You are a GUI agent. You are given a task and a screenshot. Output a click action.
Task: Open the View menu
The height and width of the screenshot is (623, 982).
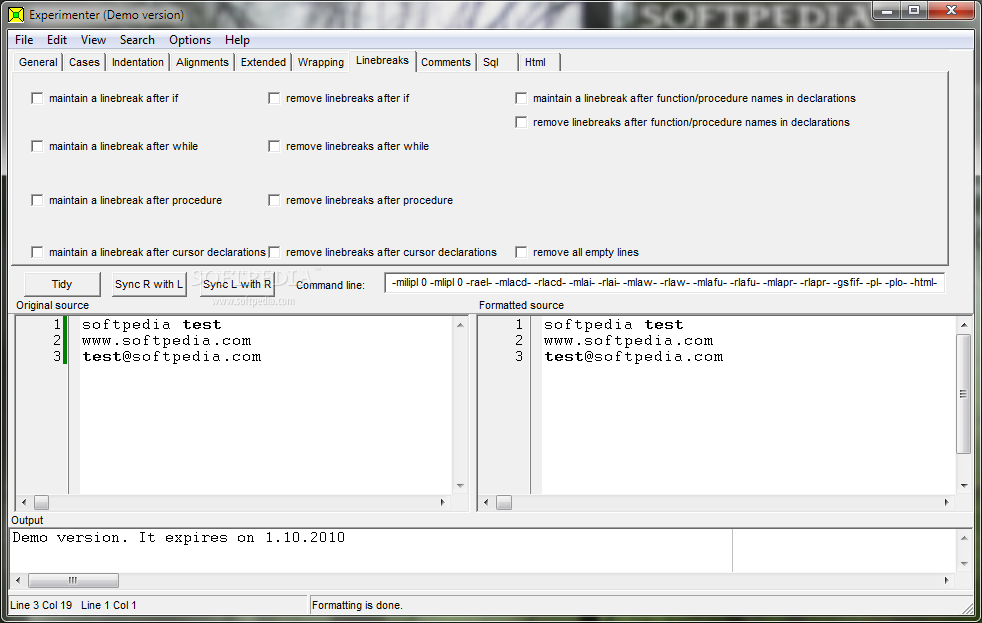click(93, 39)
